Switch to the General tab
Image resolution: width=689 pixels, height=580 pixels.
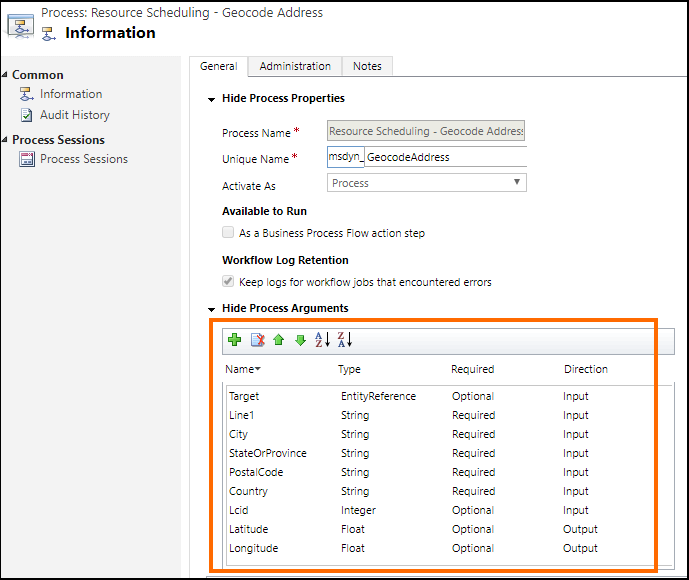point(218,66)
